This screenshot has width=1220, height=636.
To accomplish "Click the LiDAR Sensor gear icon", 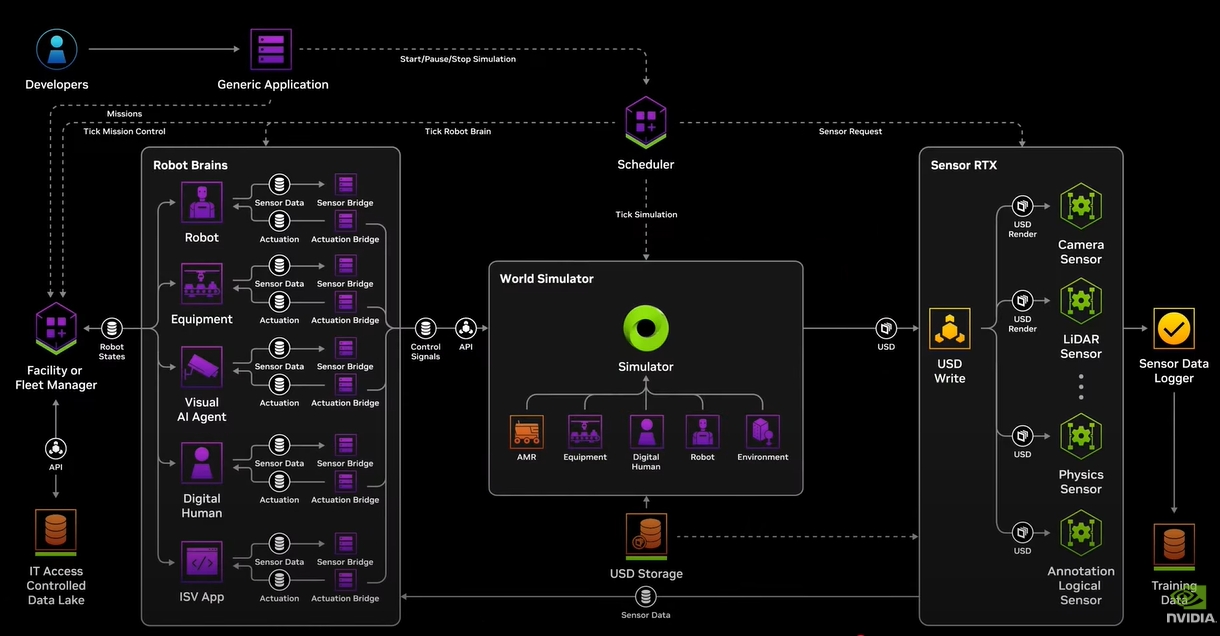I will [1081, 301].
